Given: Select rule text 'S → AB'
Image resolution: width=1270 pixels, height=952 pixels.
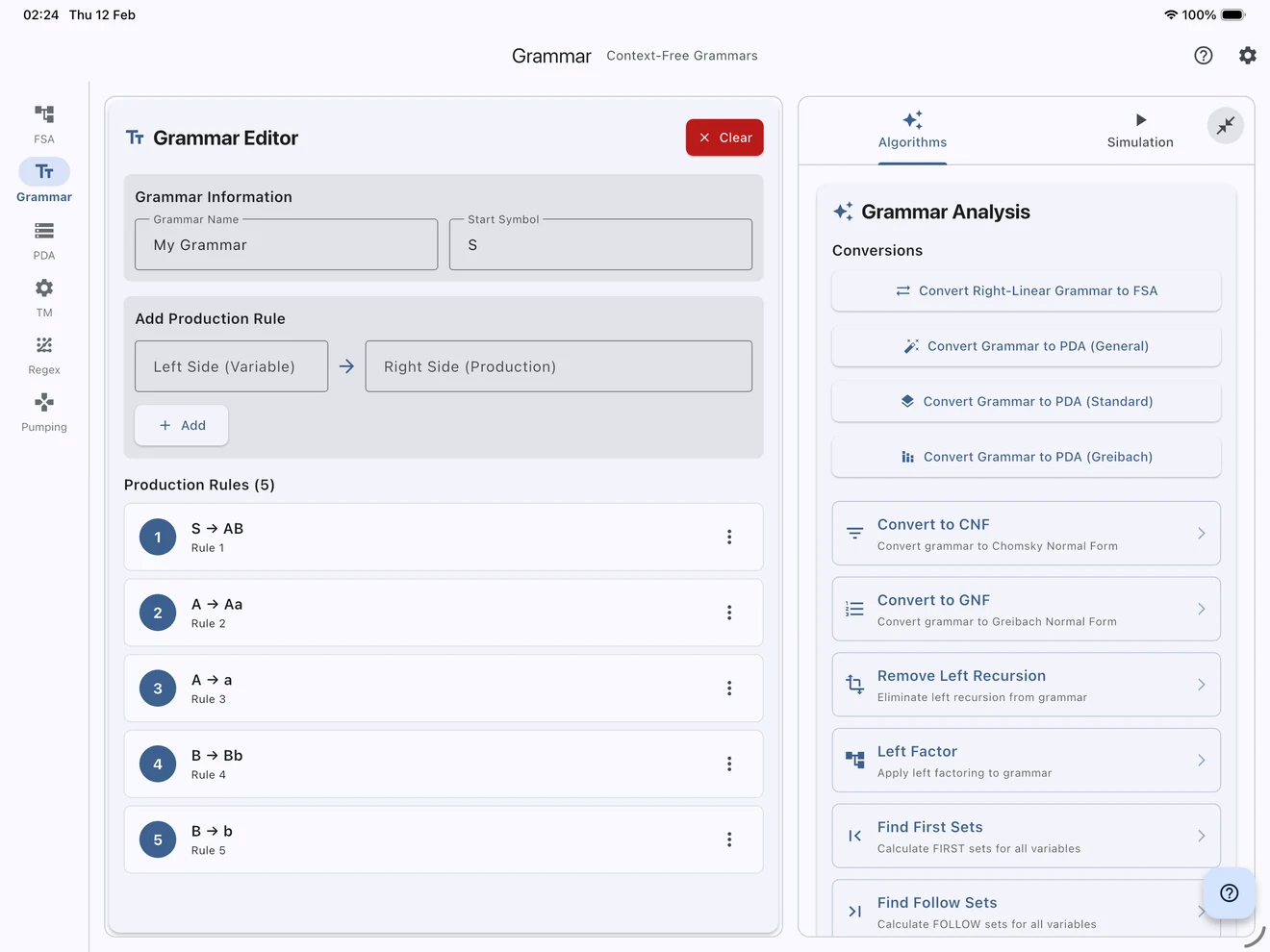Looking at the screenshot, I should [x=217, y=529].
